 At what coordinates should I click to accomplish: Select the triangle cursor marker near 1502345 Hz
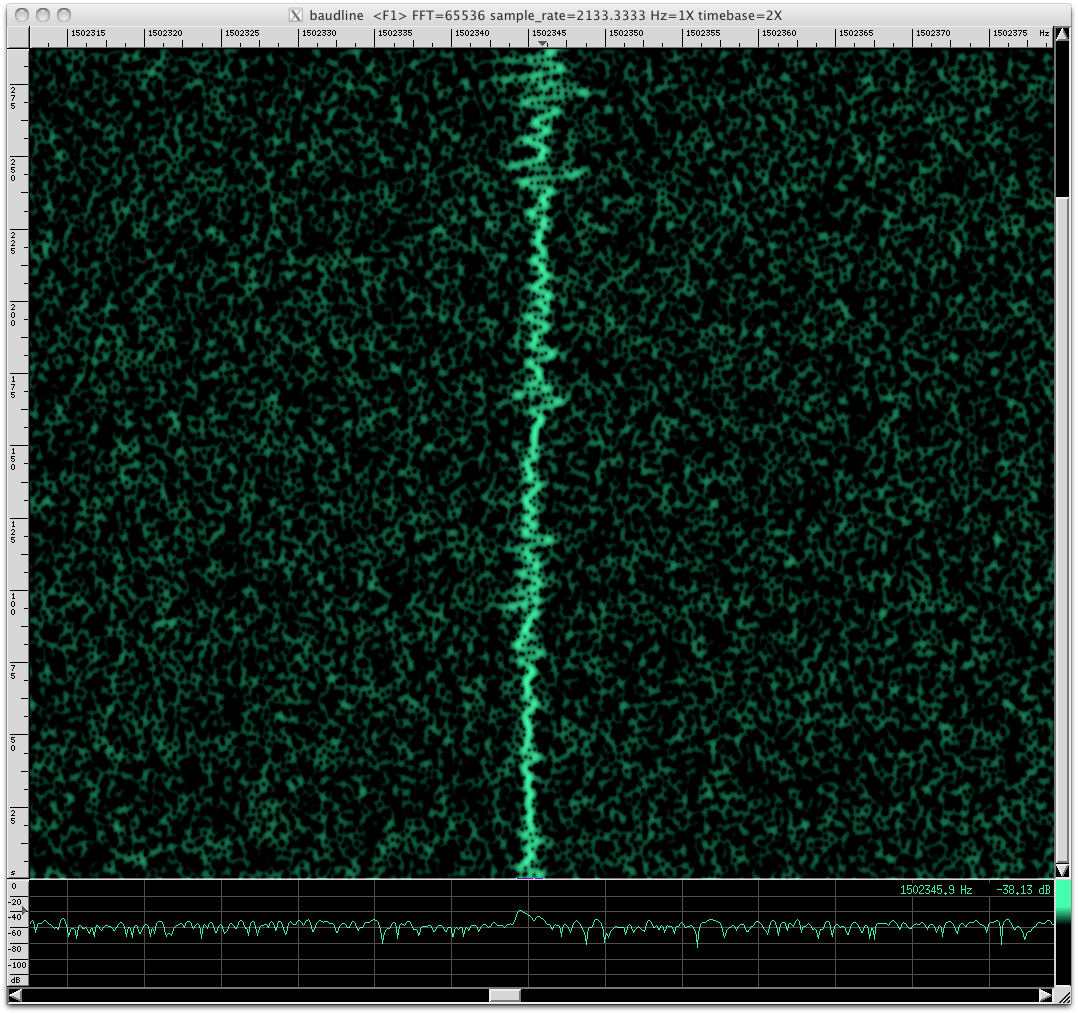click(543, 44)
